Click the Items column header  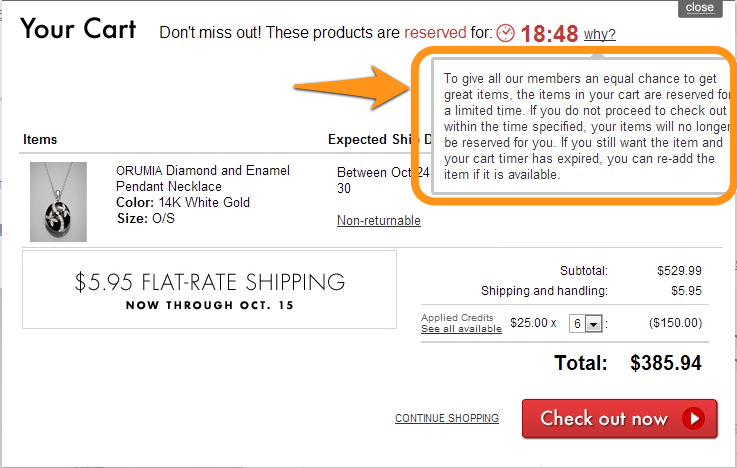40,140
